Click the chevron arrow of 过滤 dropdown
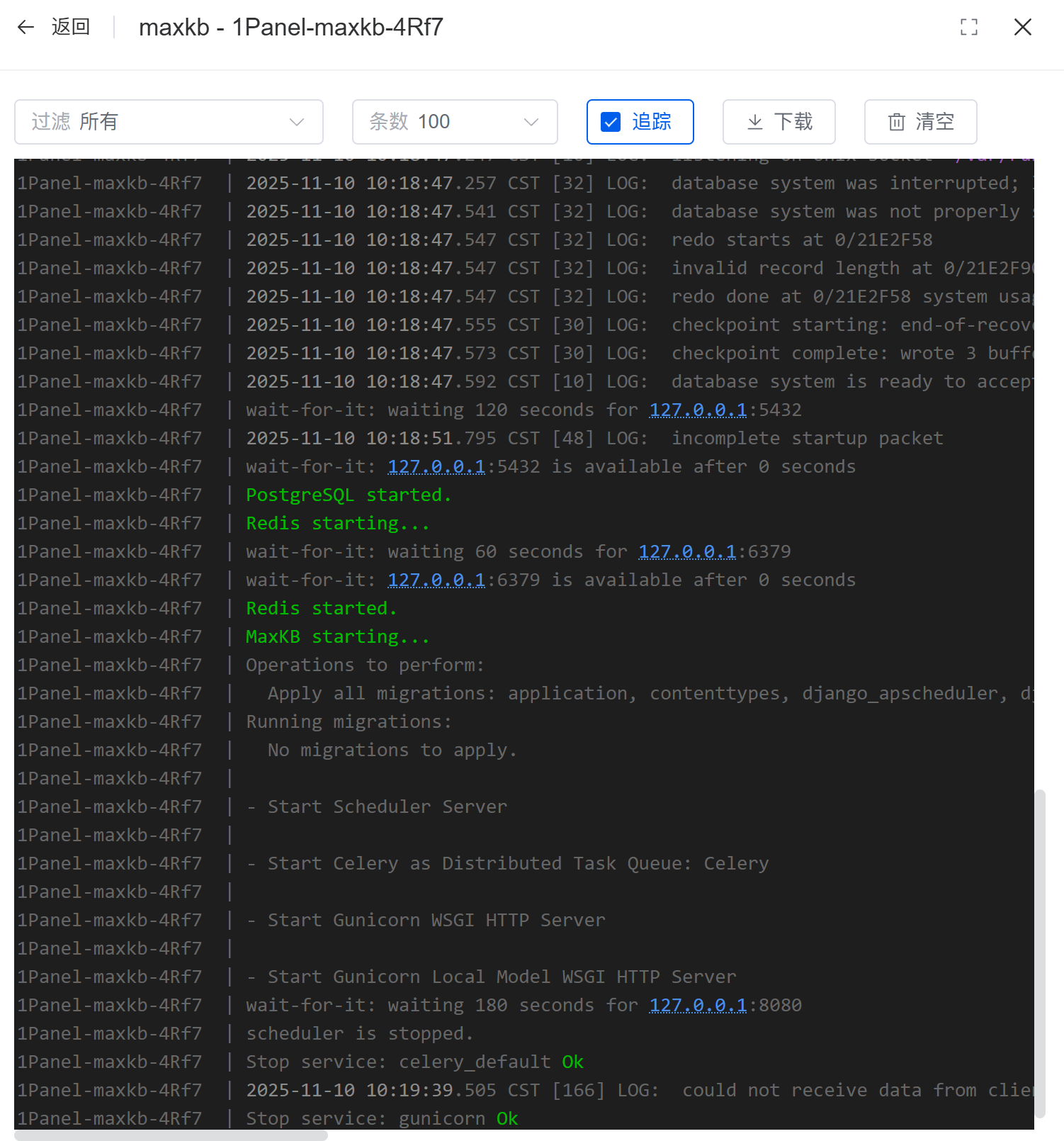 tap(297, 122)
